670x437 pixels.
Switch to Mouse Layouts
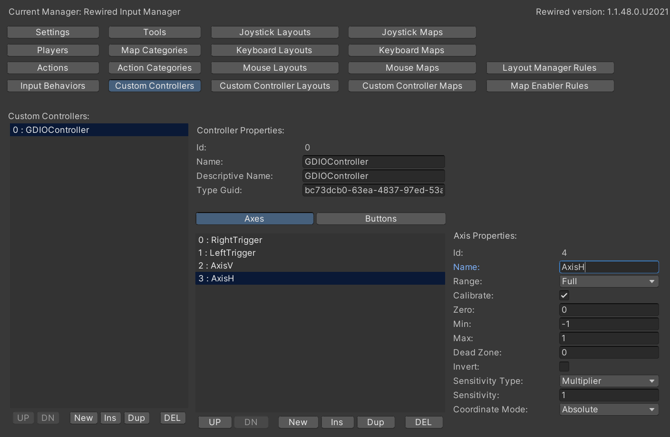pyautogui.click(x=275, y=67)
